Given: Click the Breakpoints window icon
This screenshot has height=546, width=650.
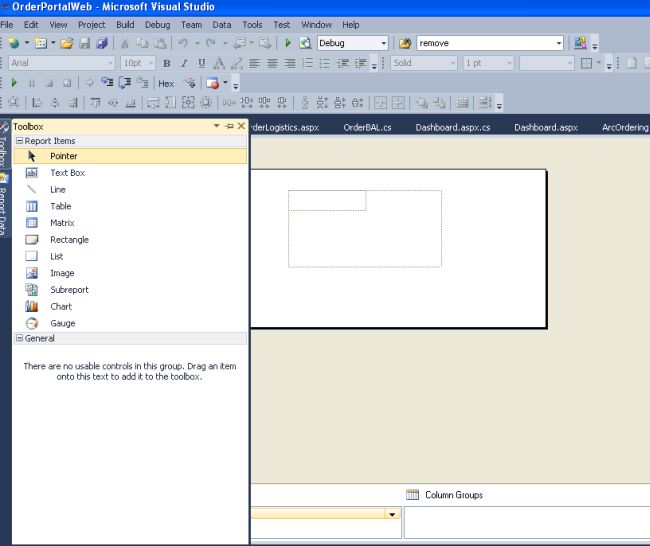Looking at the screenshot, I should click(212, 83).
